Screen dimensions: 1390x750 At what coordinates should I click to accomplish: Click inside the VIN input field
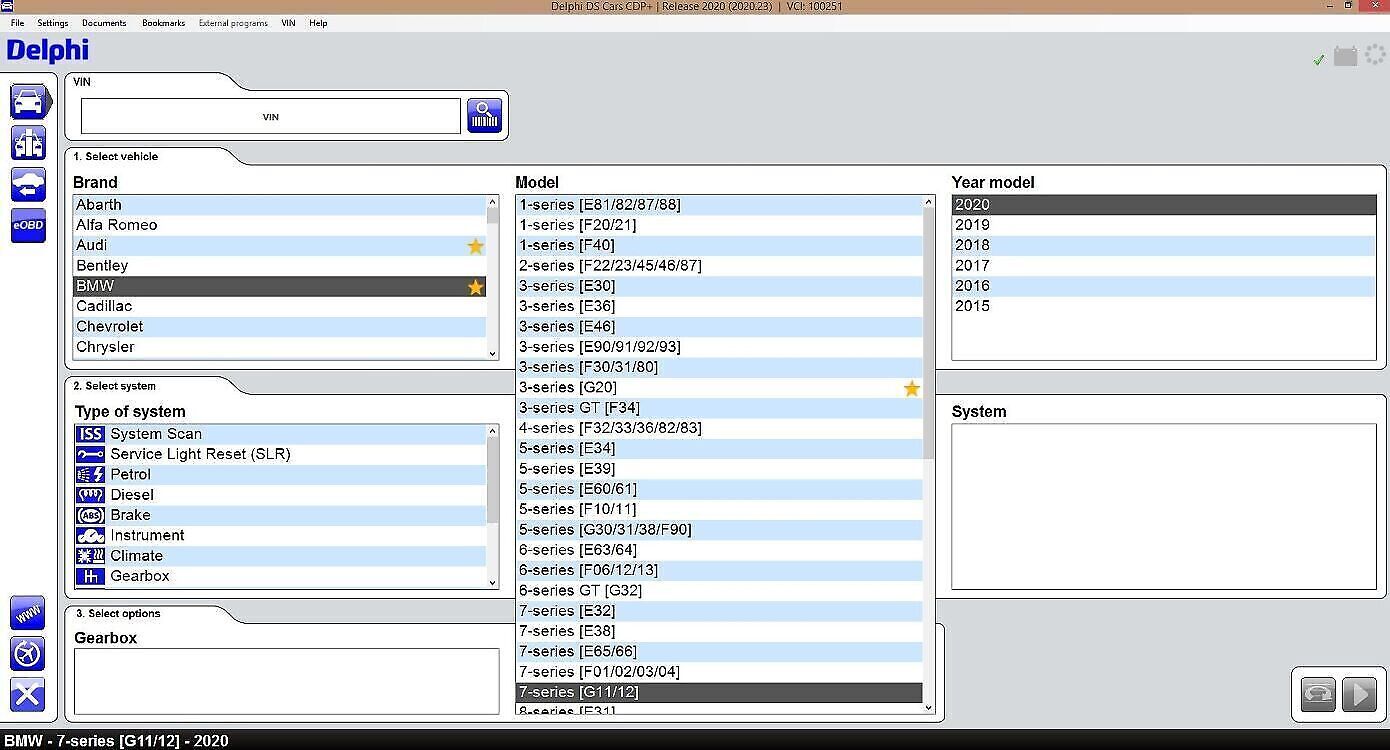point(270,116)
